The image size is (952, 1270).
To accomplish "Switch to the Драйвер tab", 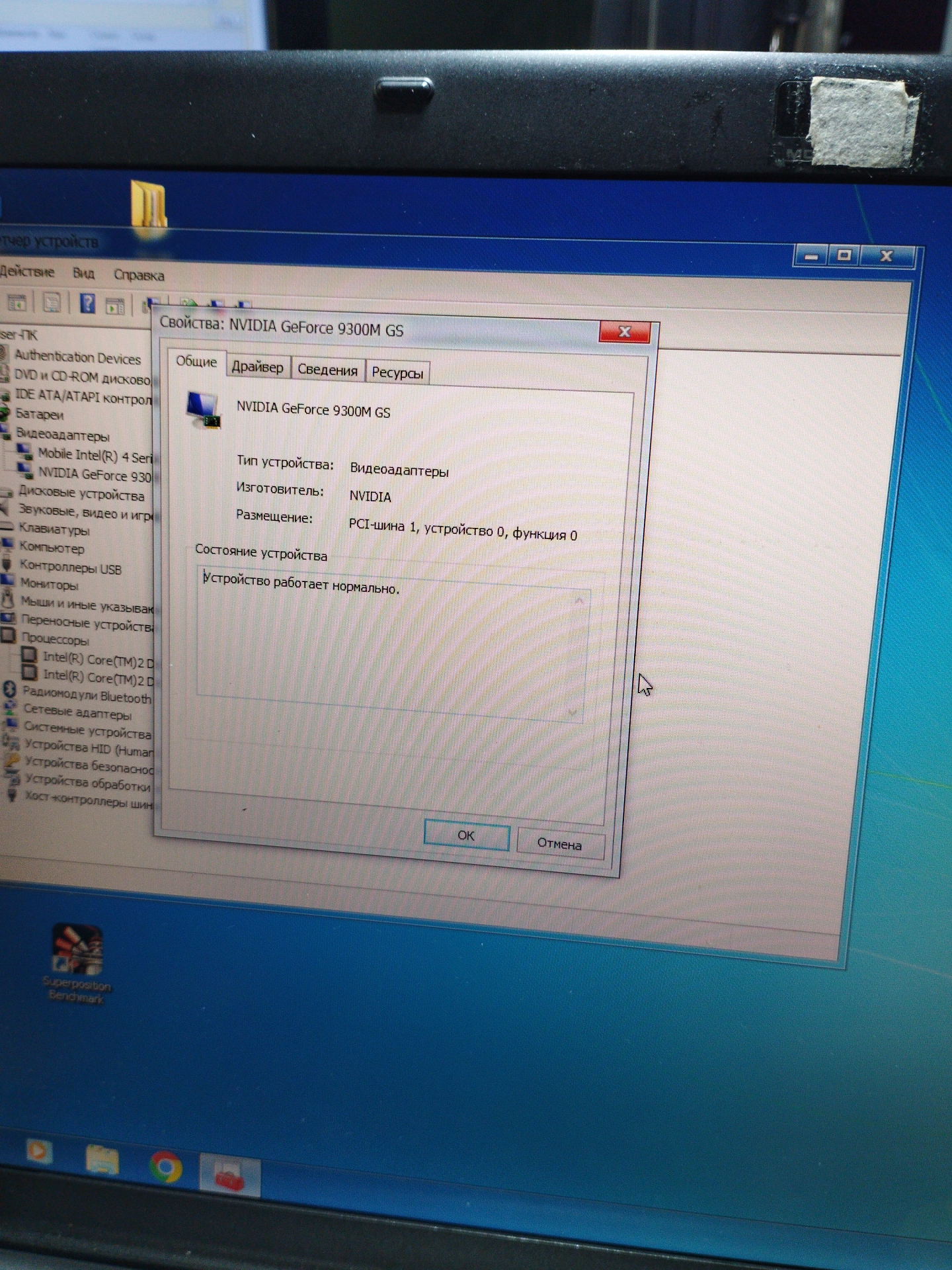I will [x=257, y=367].
